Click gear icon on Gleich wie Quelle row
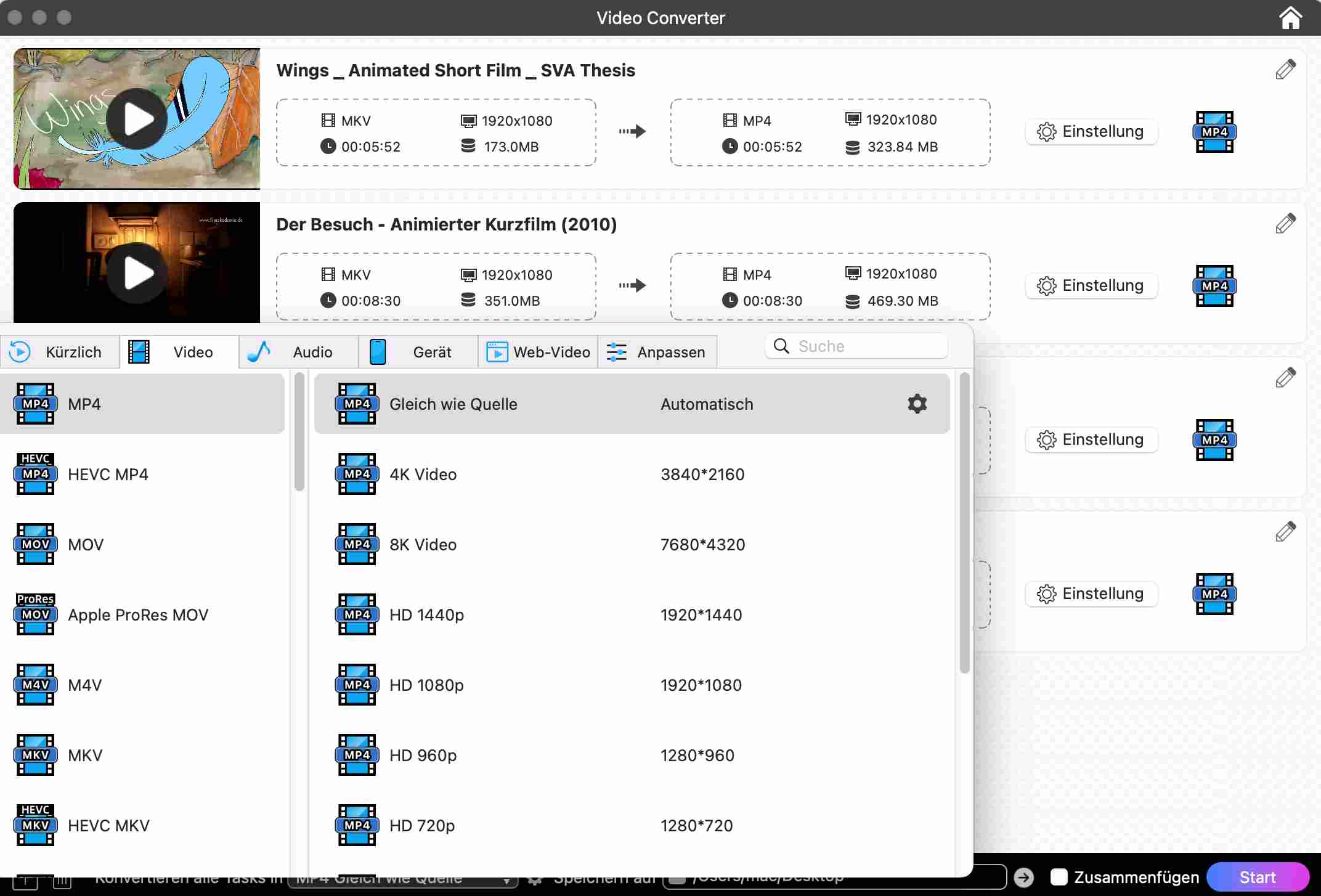 (x=917, y=404)
